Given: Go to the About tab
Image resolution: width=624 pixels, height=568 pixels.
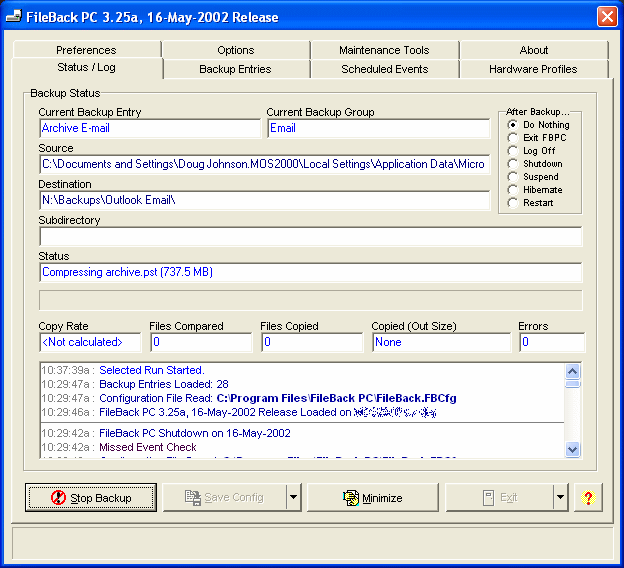Looking at the screenshot, I should (x=534, y=50).
